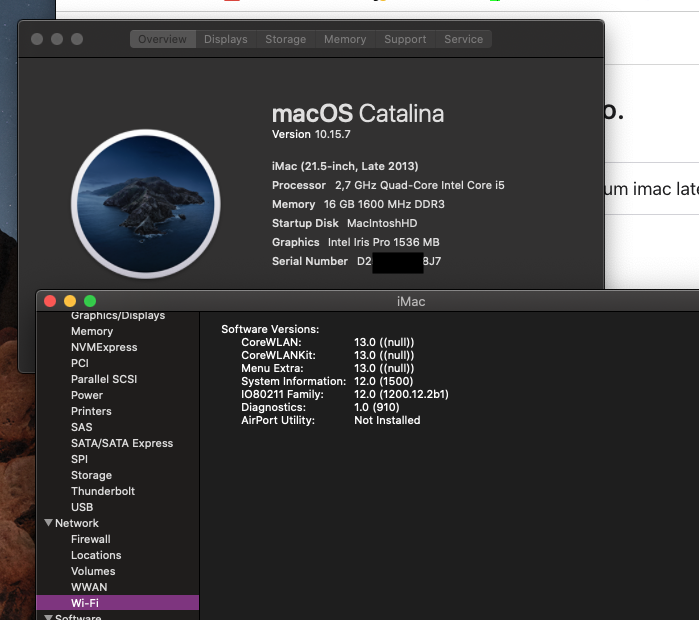This screenshot has width=699, height=620.
Task: Collapse the Network section triangle
Action: click(x=48, y=523)
